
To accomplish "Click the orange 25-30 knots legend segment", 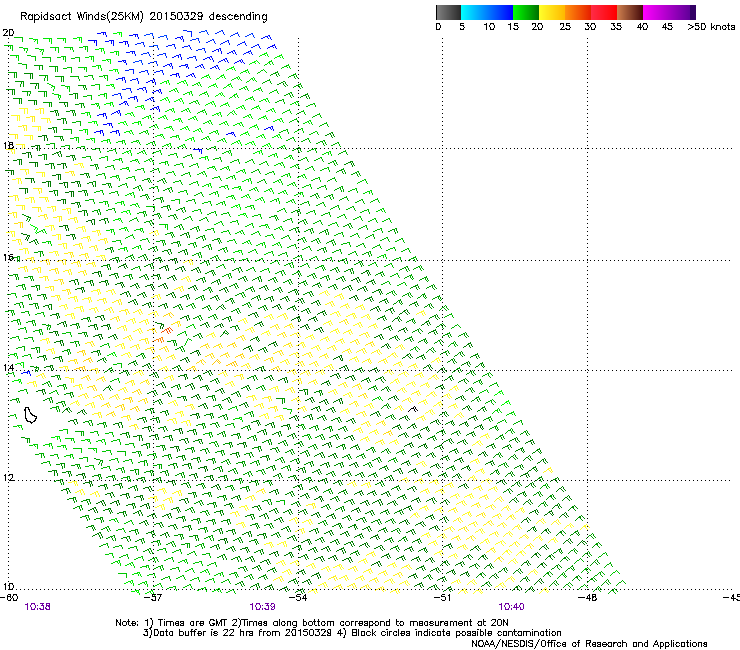I will 578,12.
